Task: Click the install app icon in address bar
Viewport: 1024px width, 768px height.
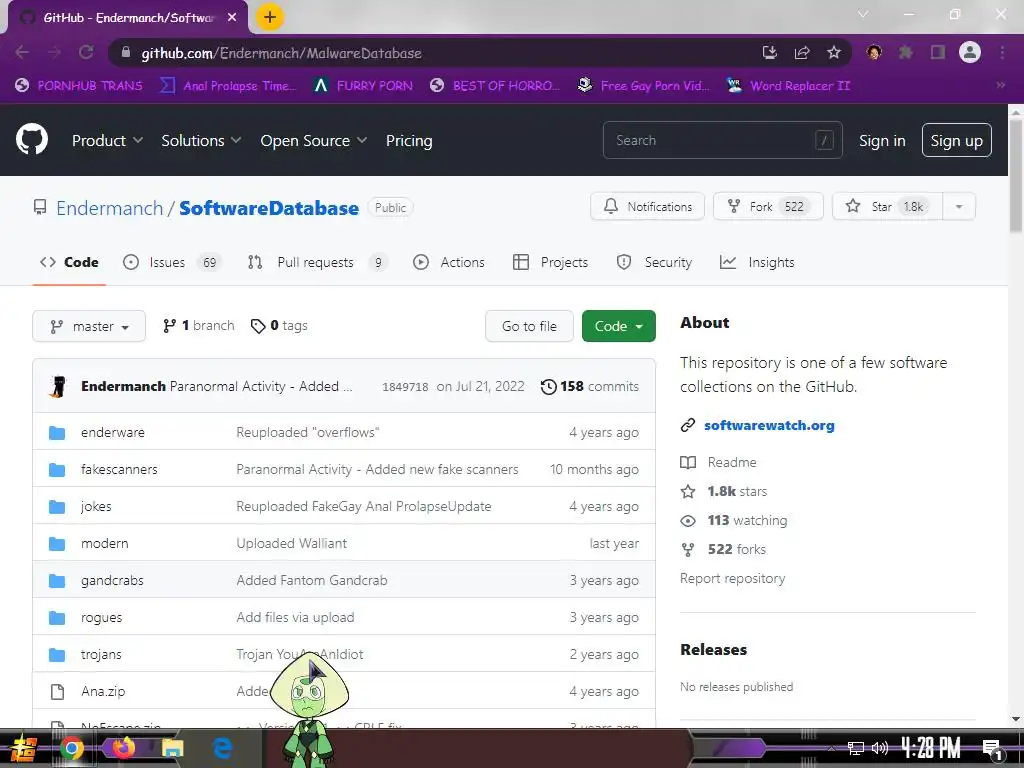Action: (x=770, y=52)
